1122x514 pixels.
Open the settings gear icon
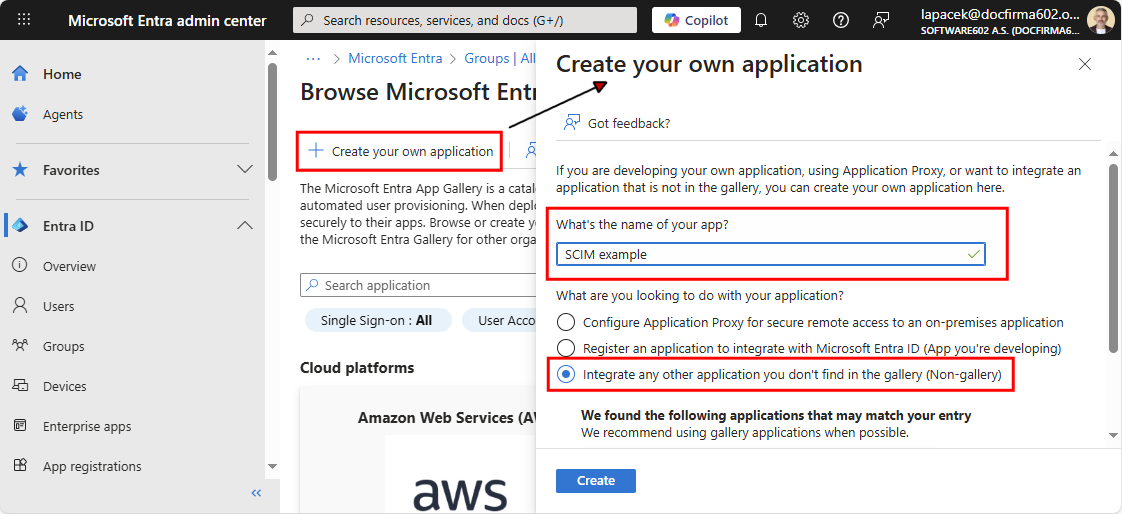(x=801, y=20)
